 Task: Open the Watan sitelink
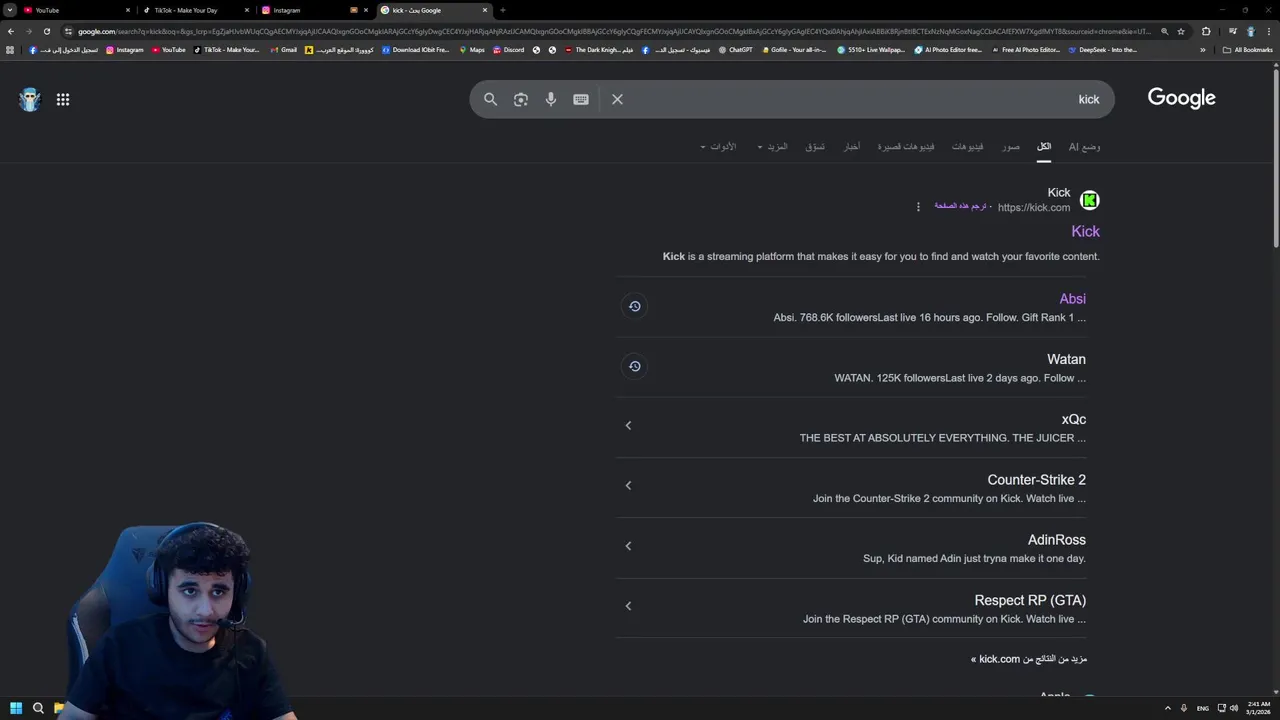click(1066, 359)
